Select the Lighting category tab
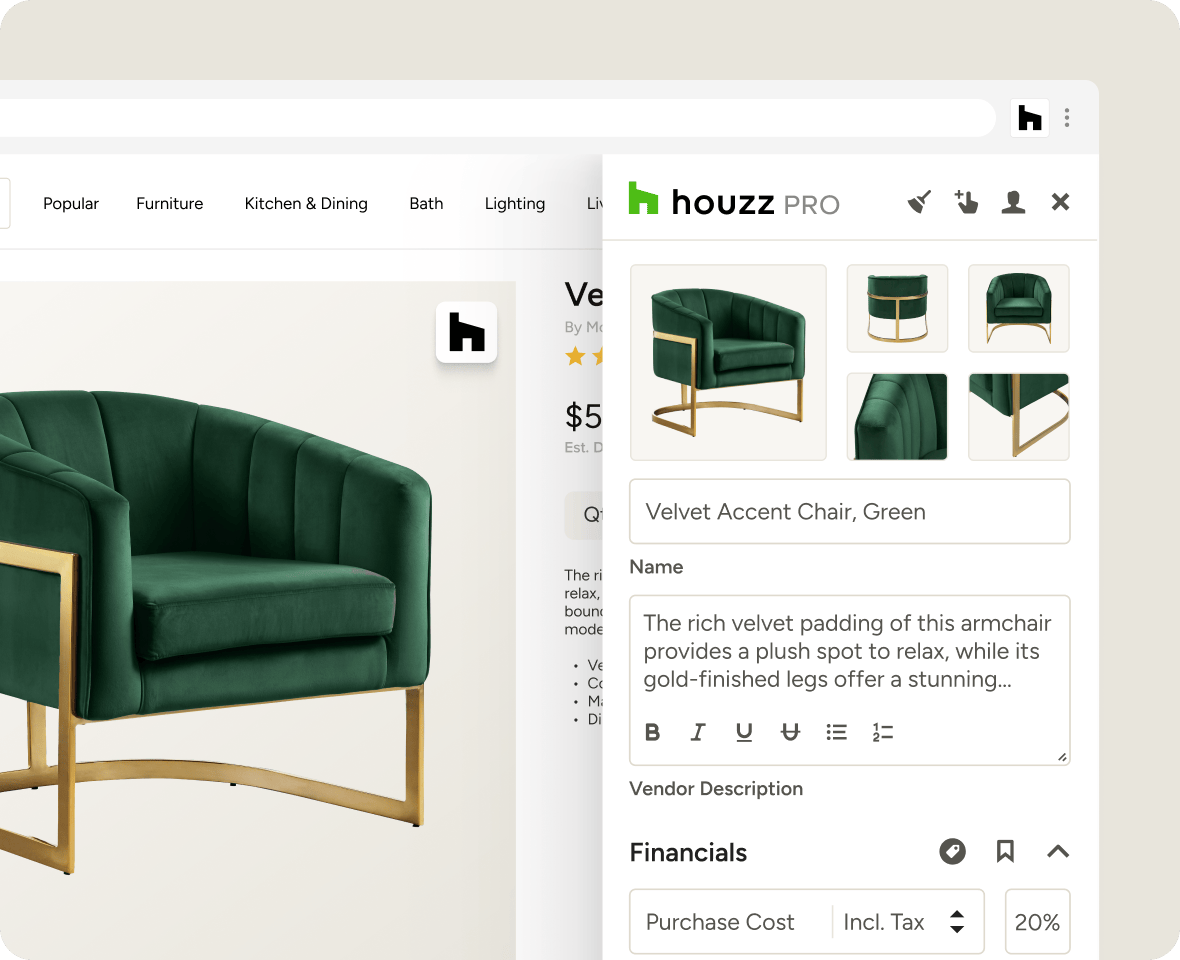Image resolution: width=1180 pixels, height=960 pixels. [x=515, y=203]
